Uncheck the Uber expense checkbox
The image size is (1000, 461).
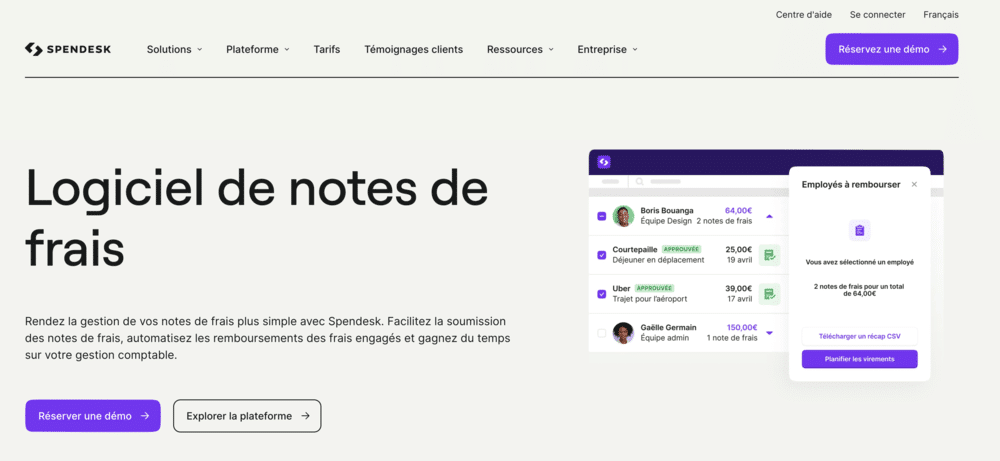[x=601, y=294]
